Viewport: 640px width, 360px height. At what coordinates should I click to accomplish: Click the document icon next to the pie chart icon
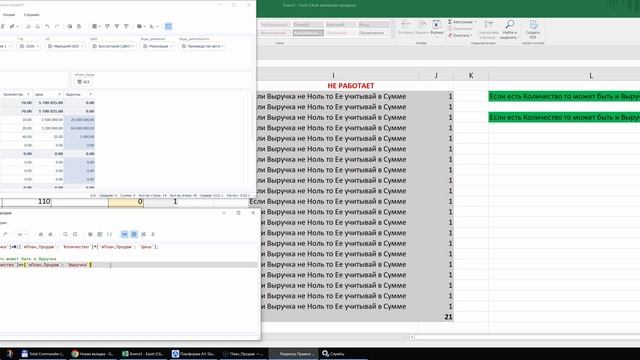(x=79, y=26)
